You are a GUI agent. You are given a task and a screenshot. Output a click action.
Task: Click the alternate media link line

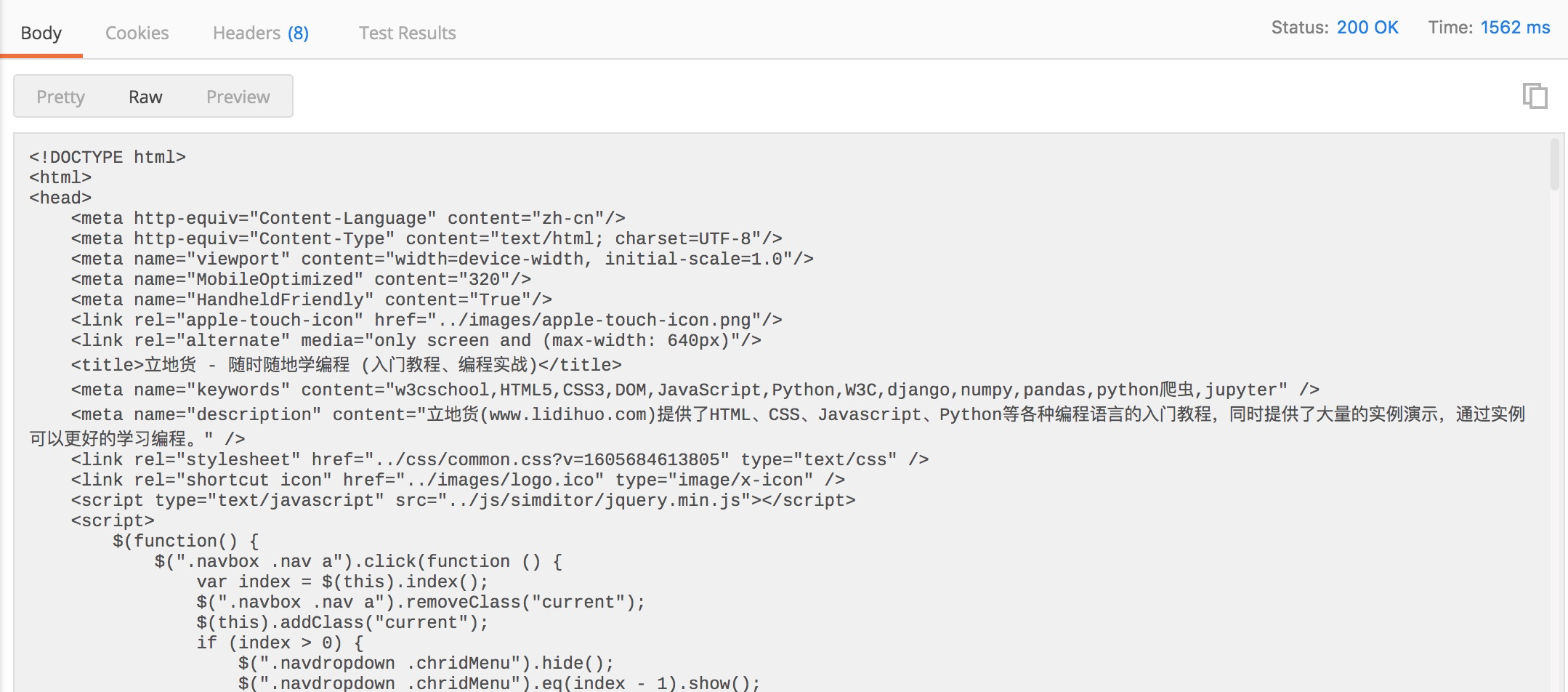pos(416,340)
